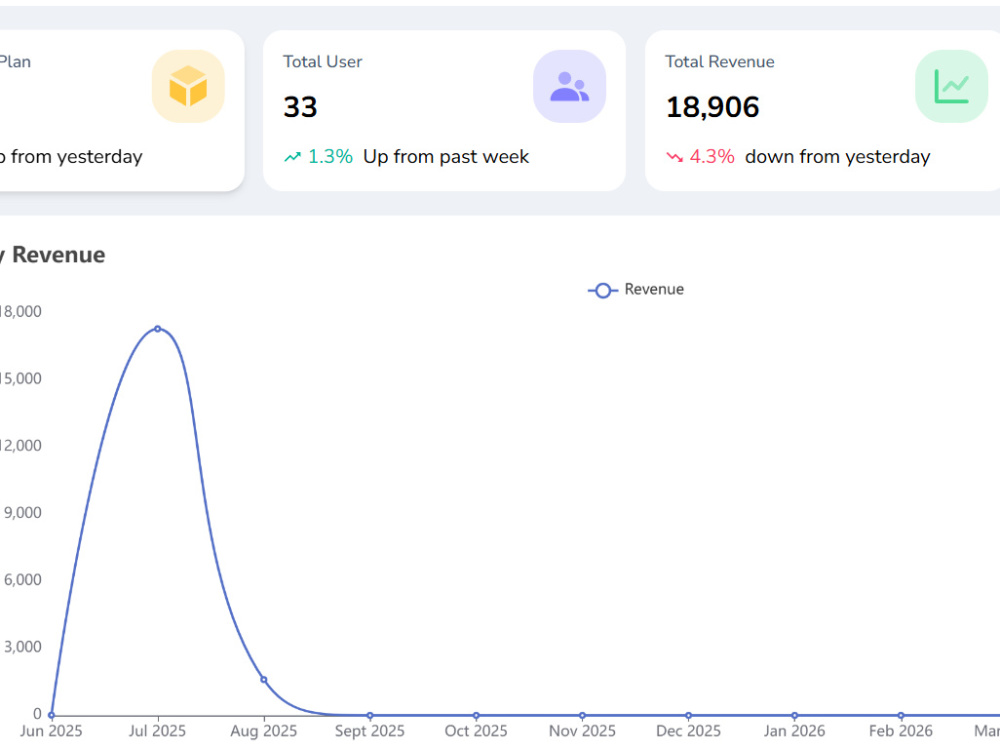Click the Jul 2025 axis label
Viewport: 1000px width, 750px height.
tap(157, 731)
